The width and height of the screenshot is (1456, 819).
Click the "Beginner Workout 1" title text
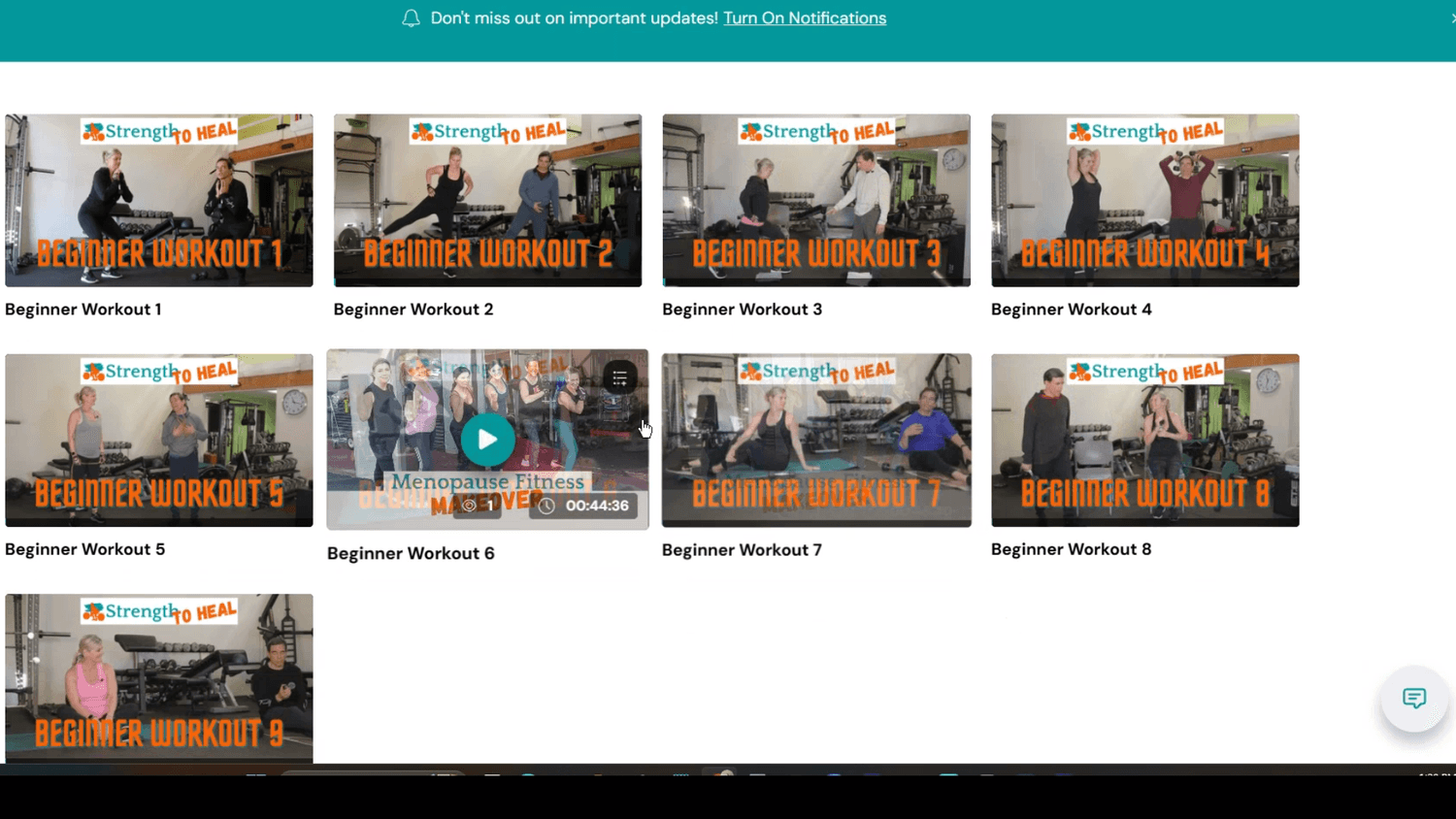point(83,310)
